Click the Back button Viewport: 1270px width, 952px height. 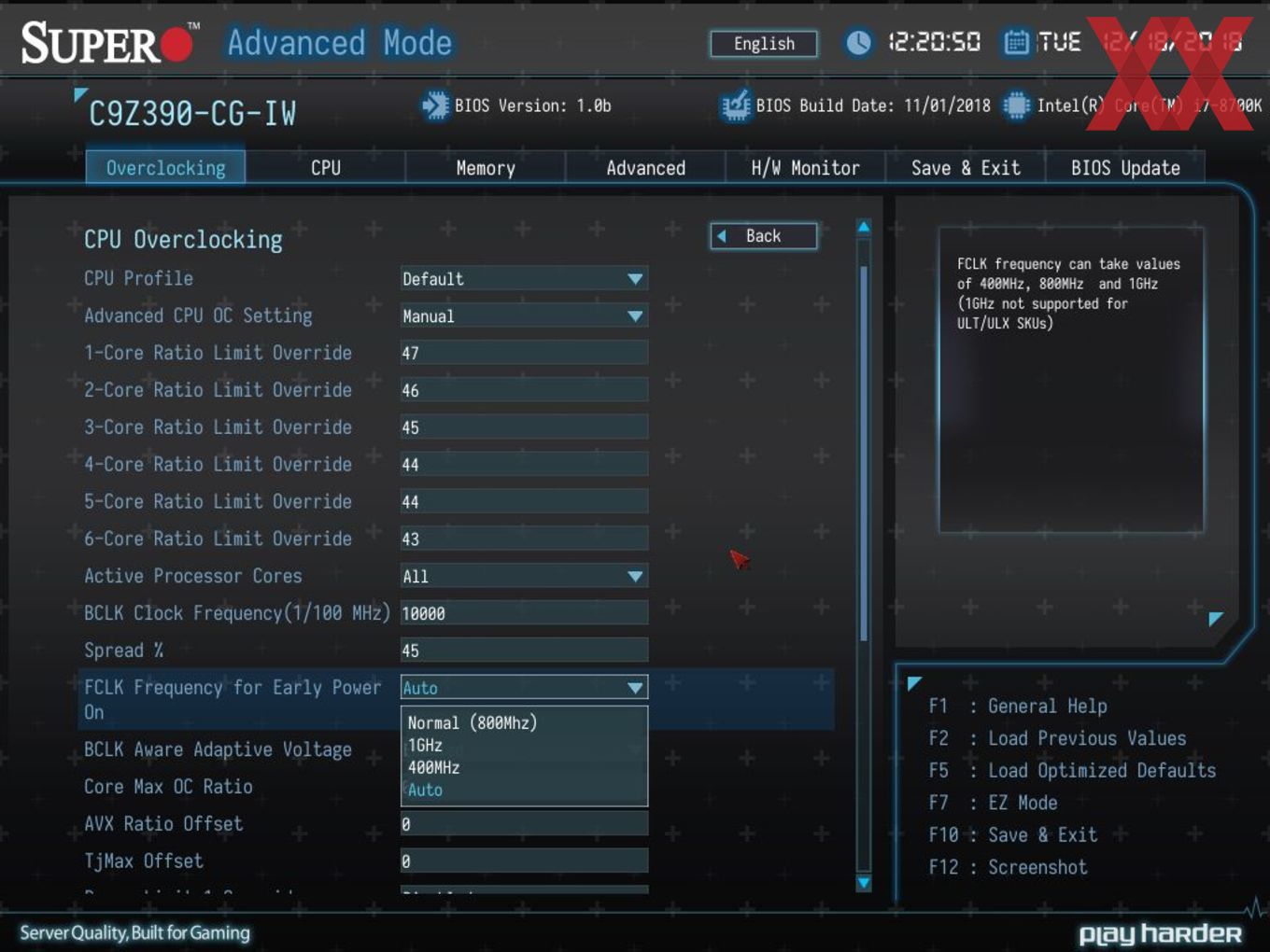(764, 236)
